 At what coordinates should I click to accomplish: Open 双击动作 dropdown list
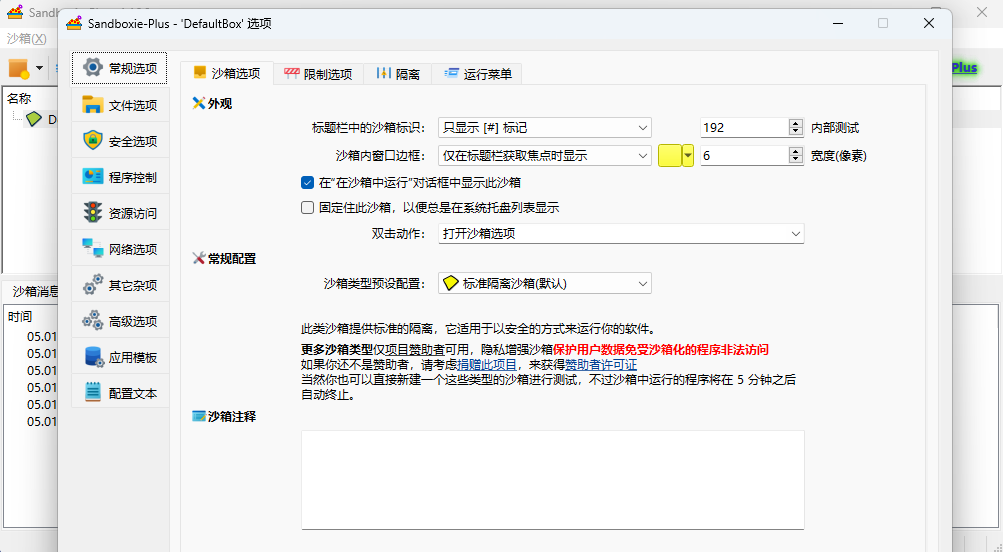point(621,233)
